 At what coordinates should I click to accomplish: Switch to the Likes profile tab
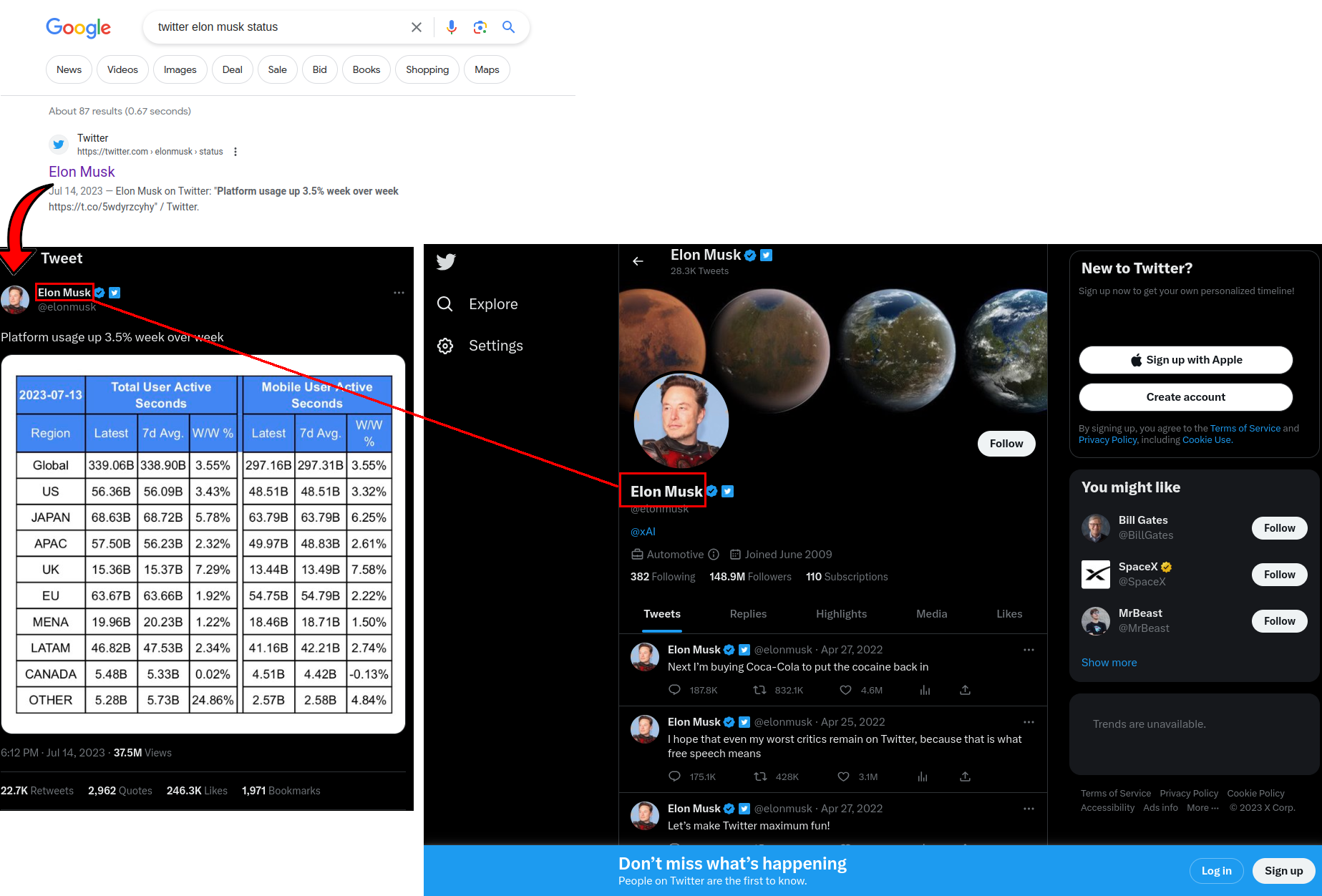point(1009,614)
